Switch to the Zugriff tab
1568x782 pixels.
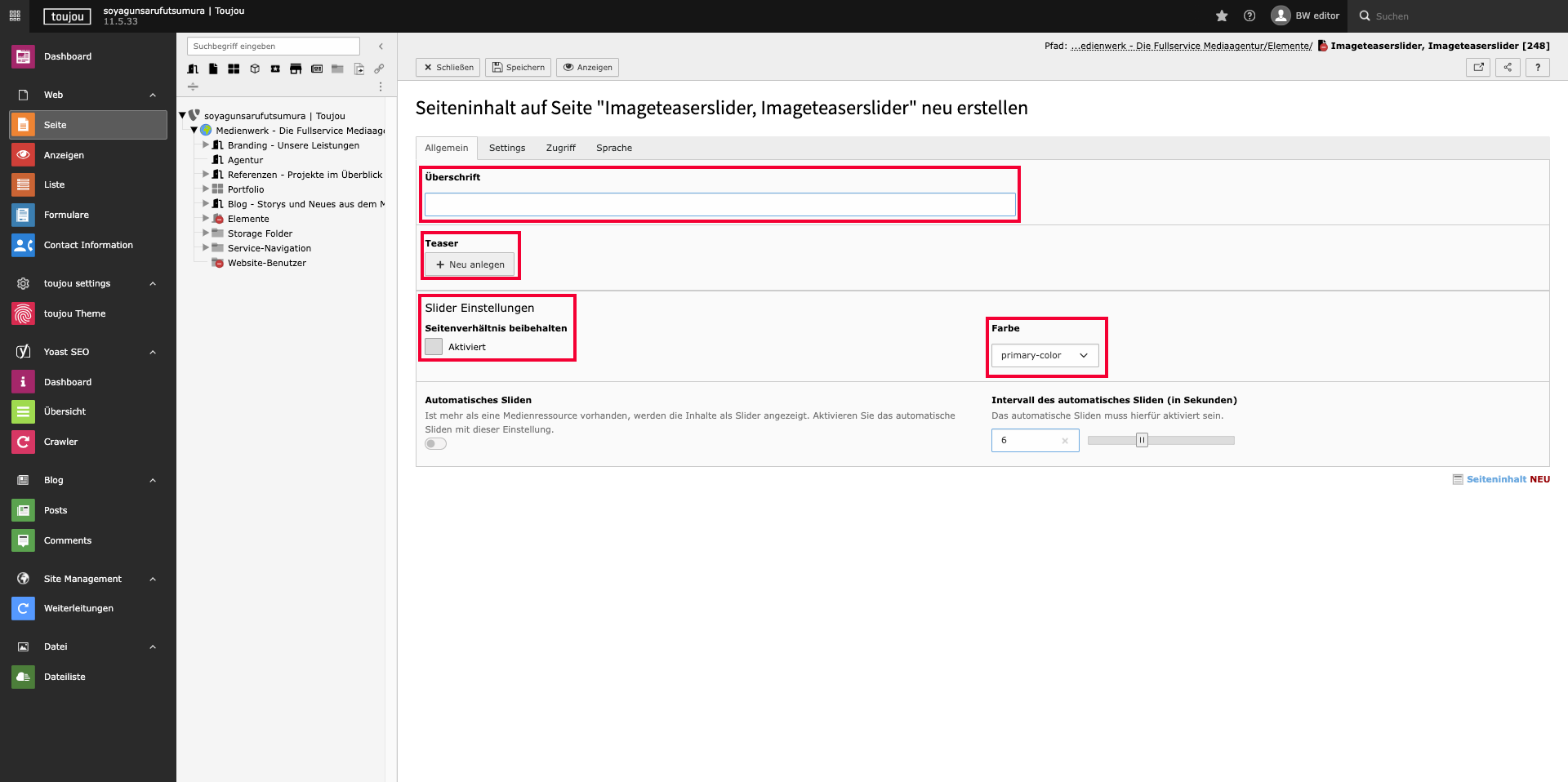(x=560, y=148)
